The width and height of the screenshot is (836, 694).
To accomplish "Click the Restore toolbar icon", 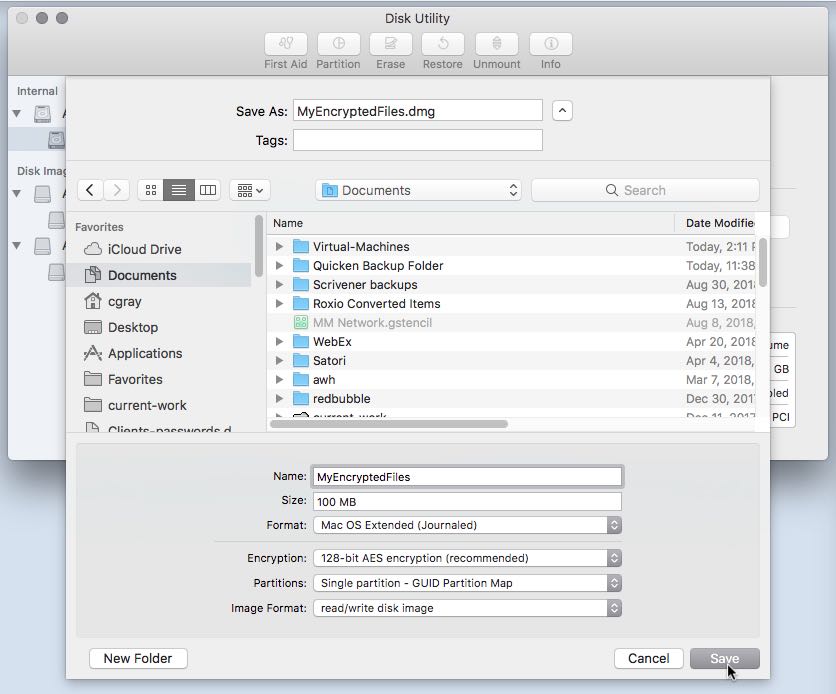I will click(x=443, y=44).
